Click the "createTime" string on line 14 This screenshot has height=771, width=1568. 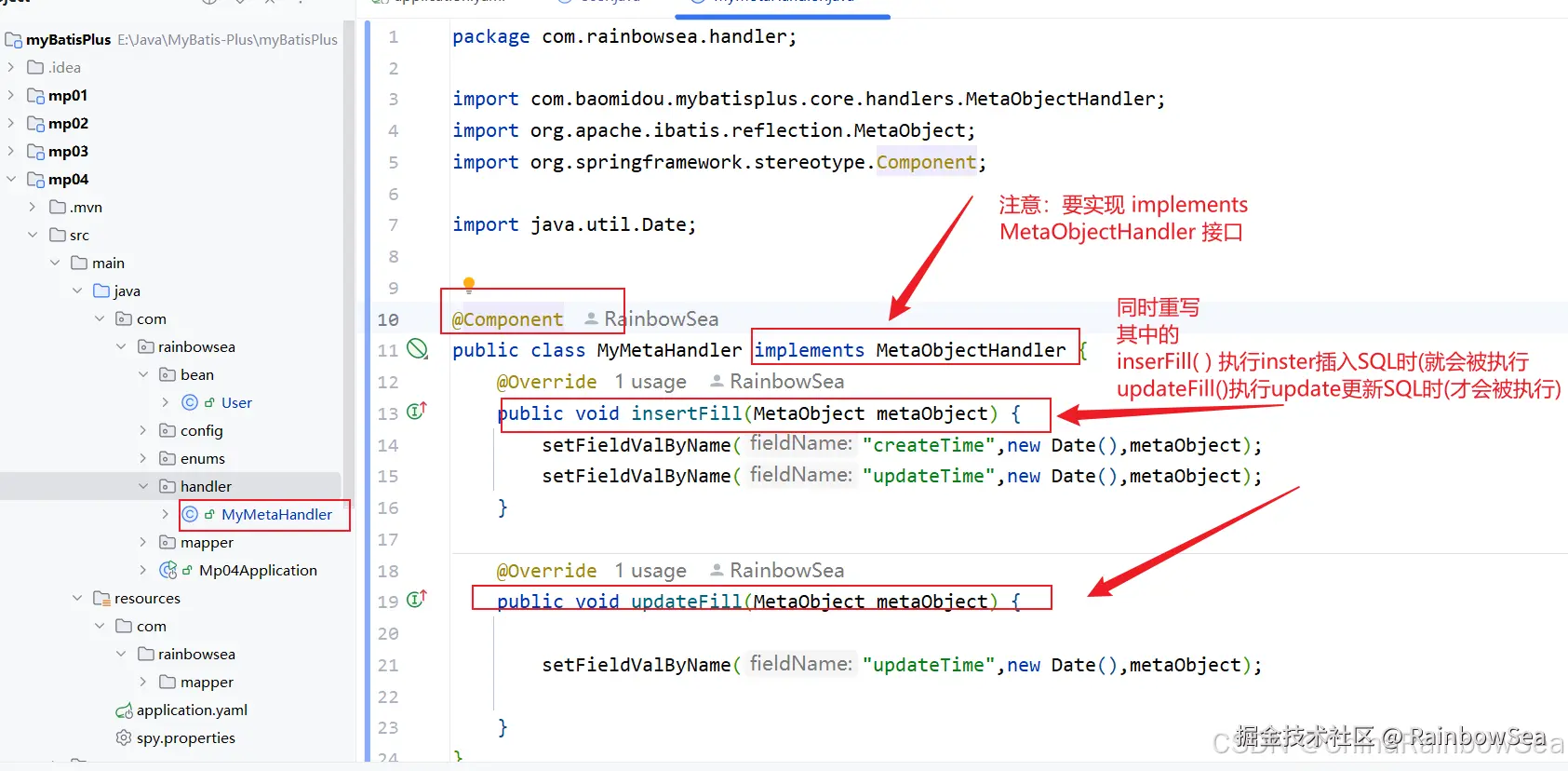click(929, 445)
